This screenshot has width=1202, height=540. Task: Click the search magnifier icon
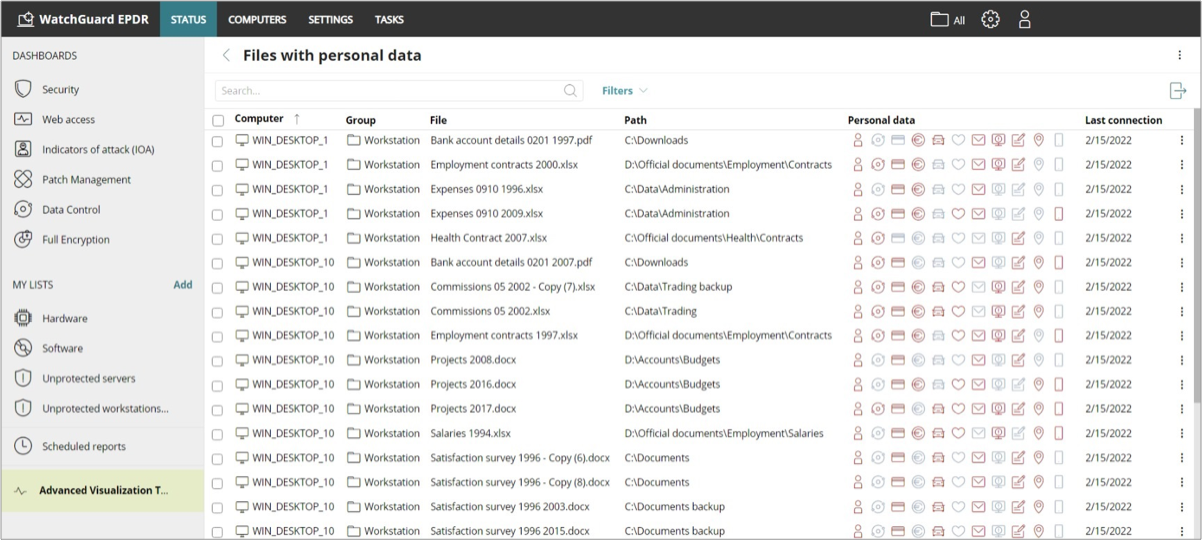click(x=570, y=91)
